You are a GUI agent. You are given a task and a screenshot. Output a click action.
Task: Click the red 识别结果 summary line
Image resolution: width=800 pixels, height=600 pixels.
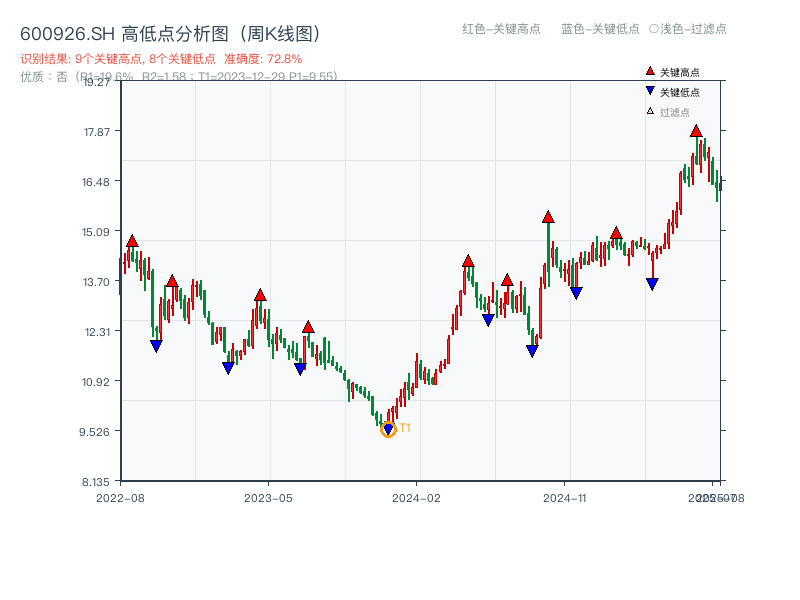pyautogui.click(x=161, y=59)
